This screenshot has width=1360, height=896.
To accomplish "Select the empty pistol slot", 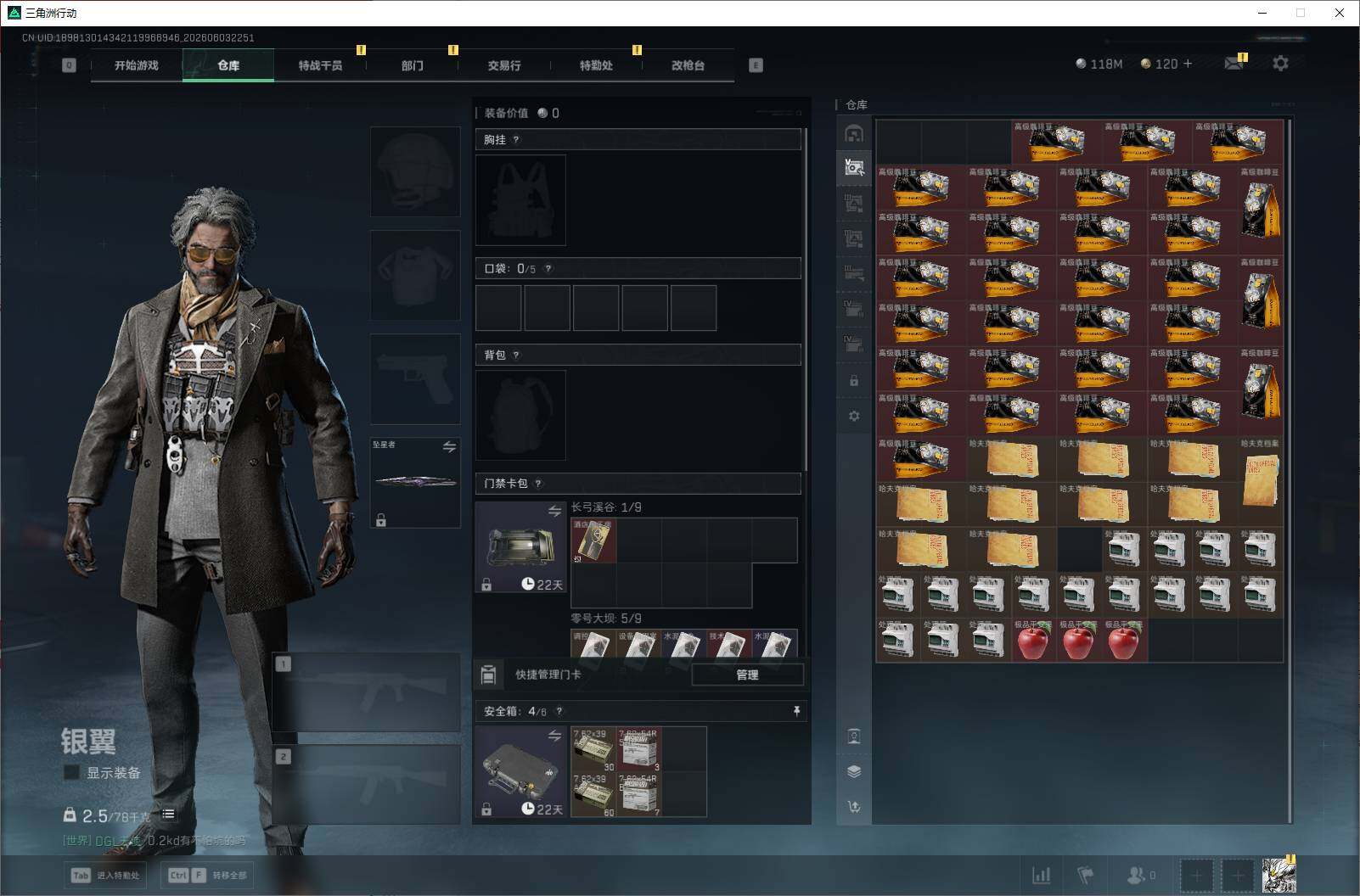I will pyautogui.click(x=415, y=379).
